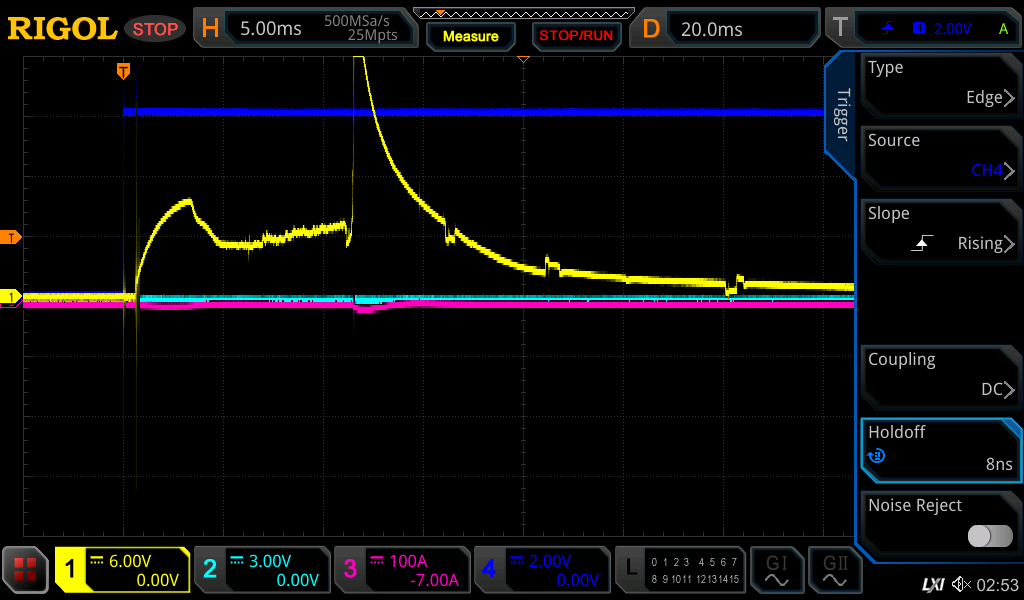Select the orange trigger position marker atop the grid
Image resolution: width=1024 pixels, height=600 pixels.
(x=123, y=71)
